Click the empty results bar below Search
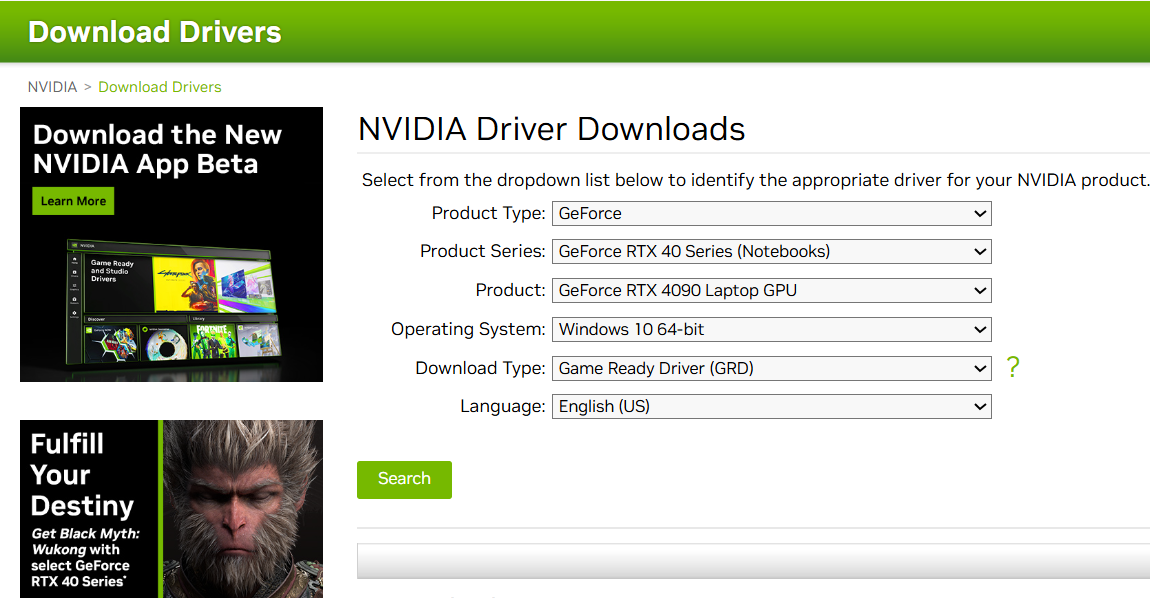Image resolution: width=1150 pixels, height=598 pixels. [x=750, y=561]
